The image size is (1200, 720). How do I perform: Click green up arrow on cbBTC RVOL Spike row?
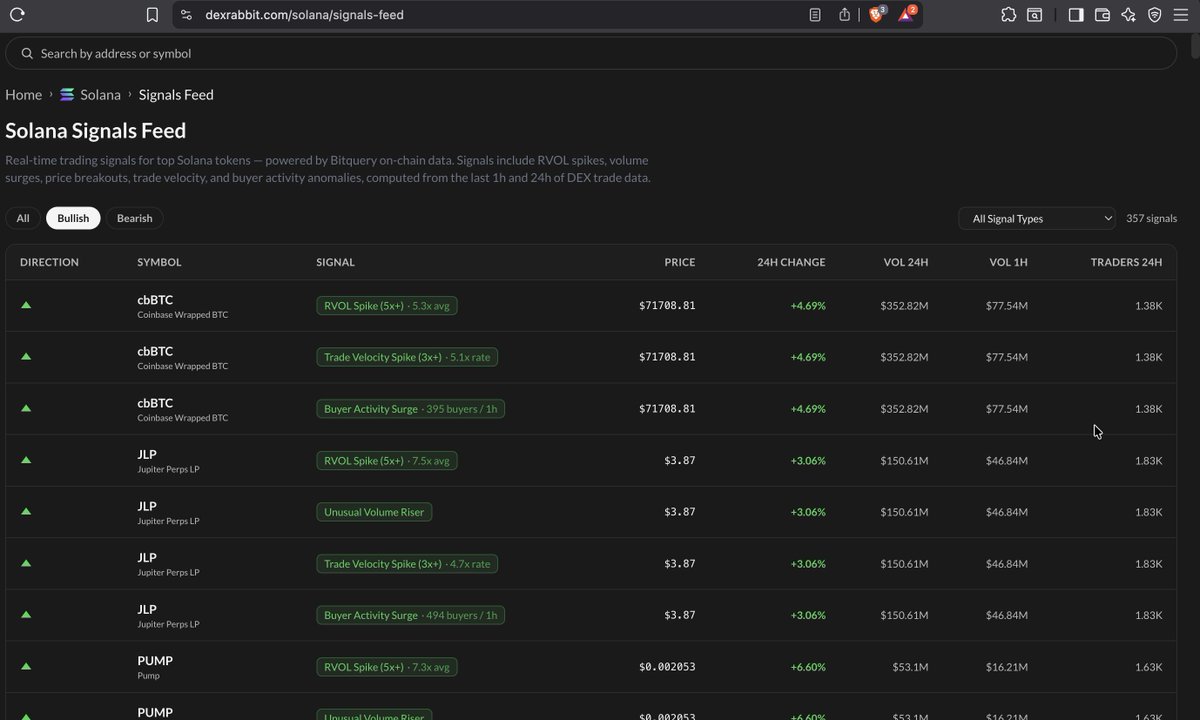pos(26,305)
